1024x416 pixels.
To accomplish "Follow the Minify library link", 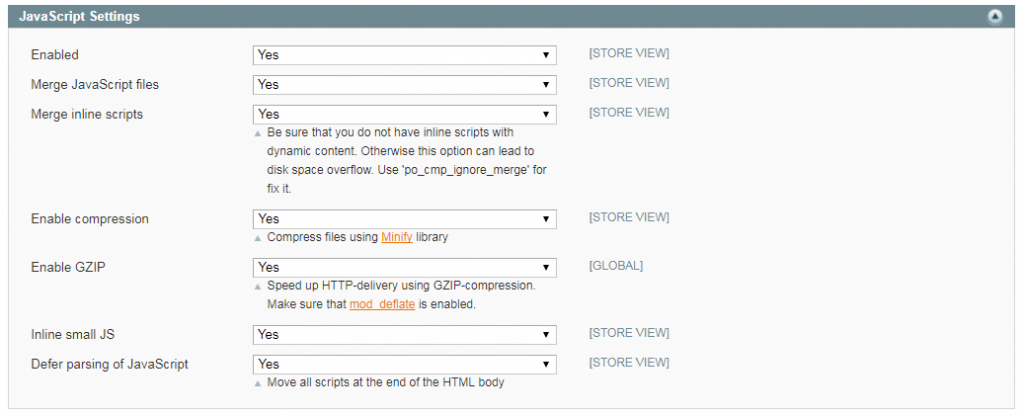I will (397, 238).
